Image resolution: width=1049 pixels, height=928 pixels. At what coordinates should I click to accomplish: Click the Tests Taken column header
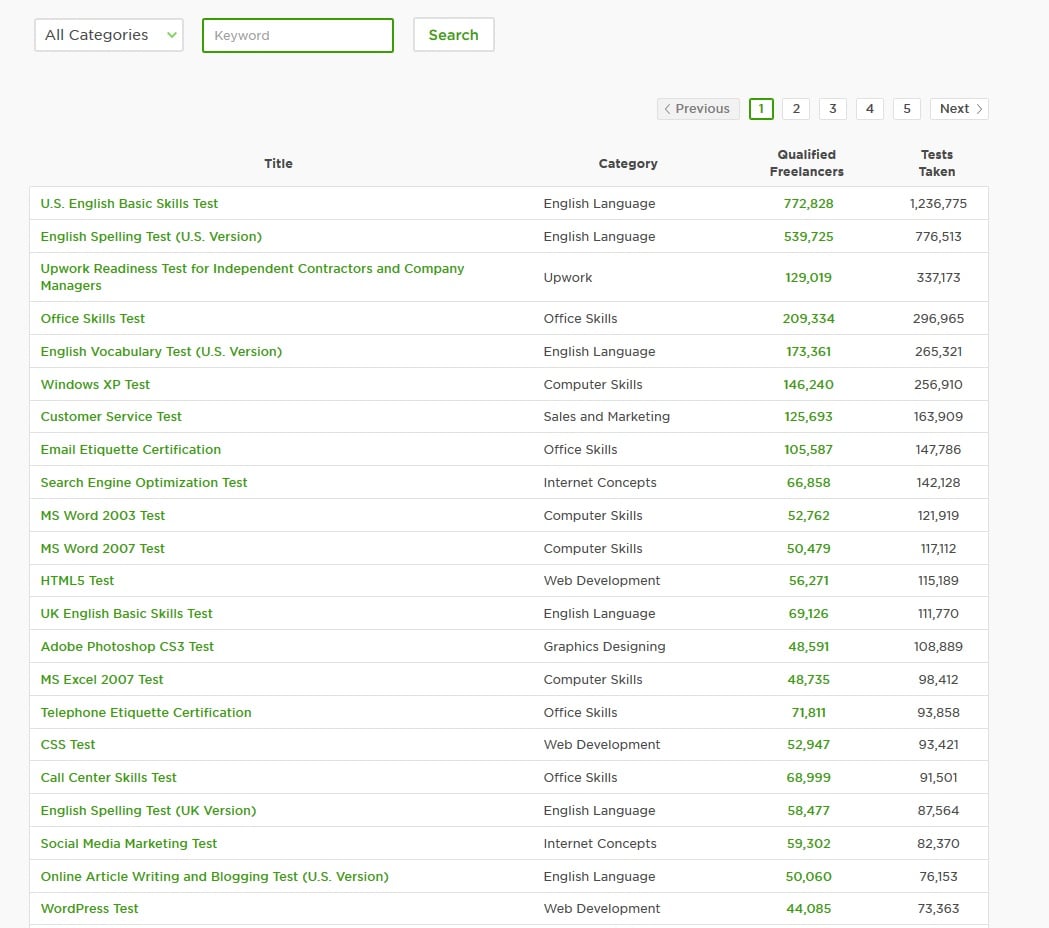(937, 163)
